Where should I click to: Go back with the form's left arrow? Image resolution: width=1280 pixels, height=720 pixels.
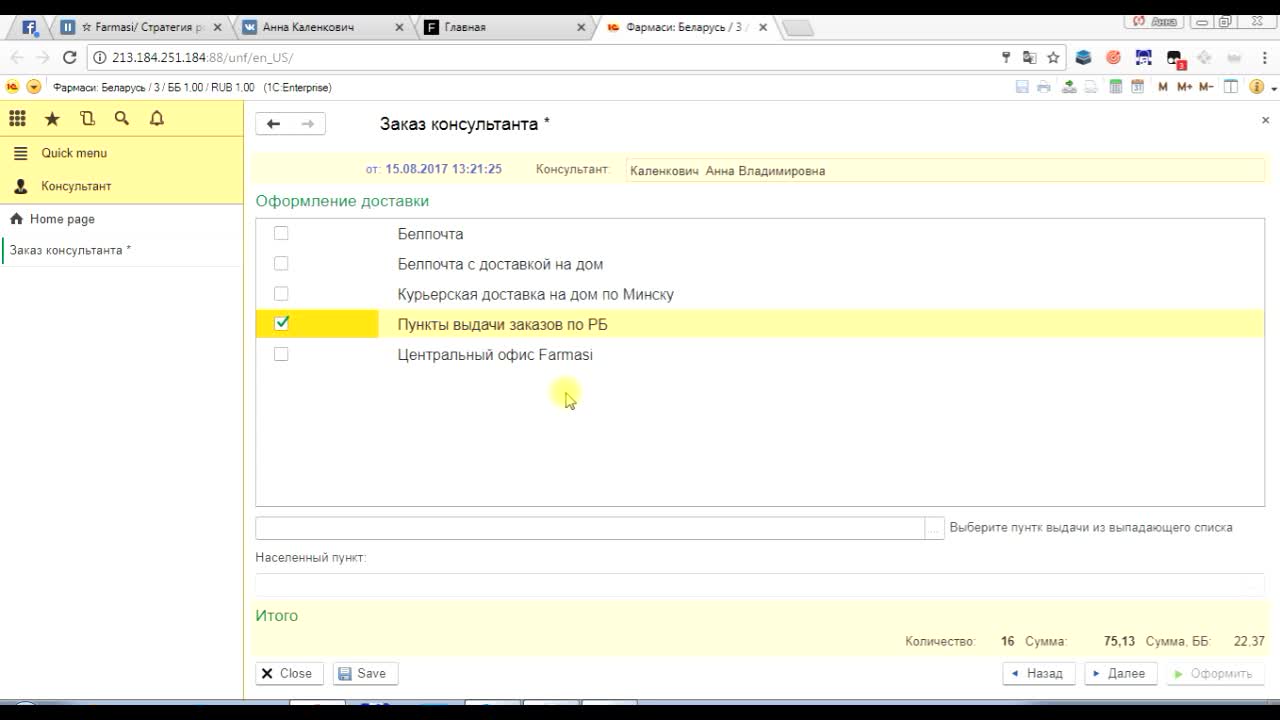coord(273,124)
